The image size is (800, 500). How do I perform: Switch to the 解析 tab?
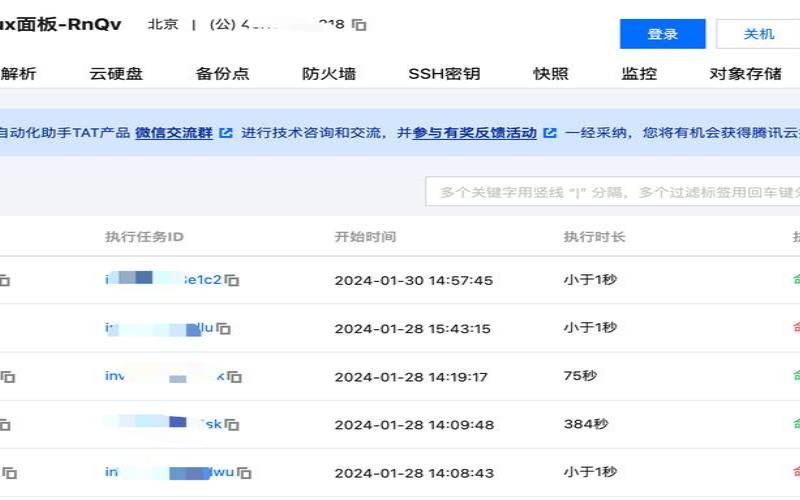pos(18,74)
